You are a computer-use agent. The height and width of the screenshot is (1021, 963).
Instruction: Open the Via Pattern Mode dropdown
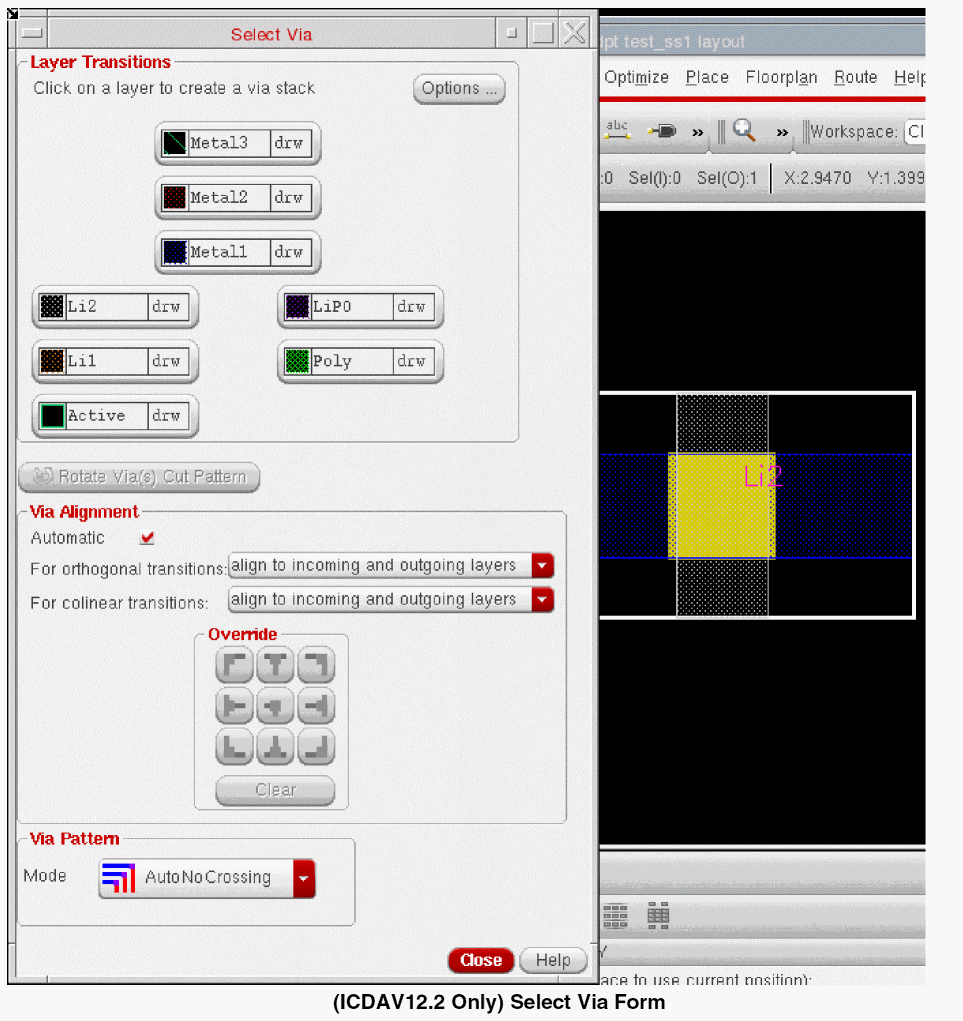coord(304,878)
